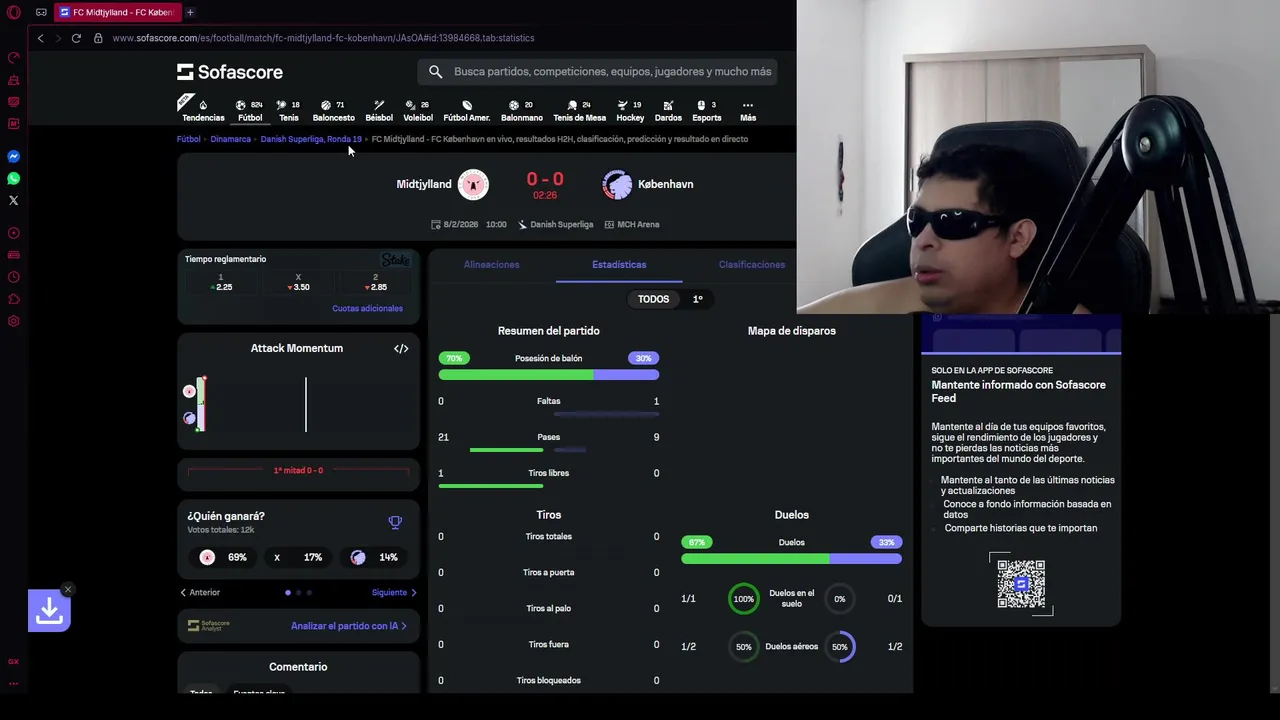The image size is (1280, 720).
Task: Open GX icon at sidebar bottom
Action: (x=14, y=661)
